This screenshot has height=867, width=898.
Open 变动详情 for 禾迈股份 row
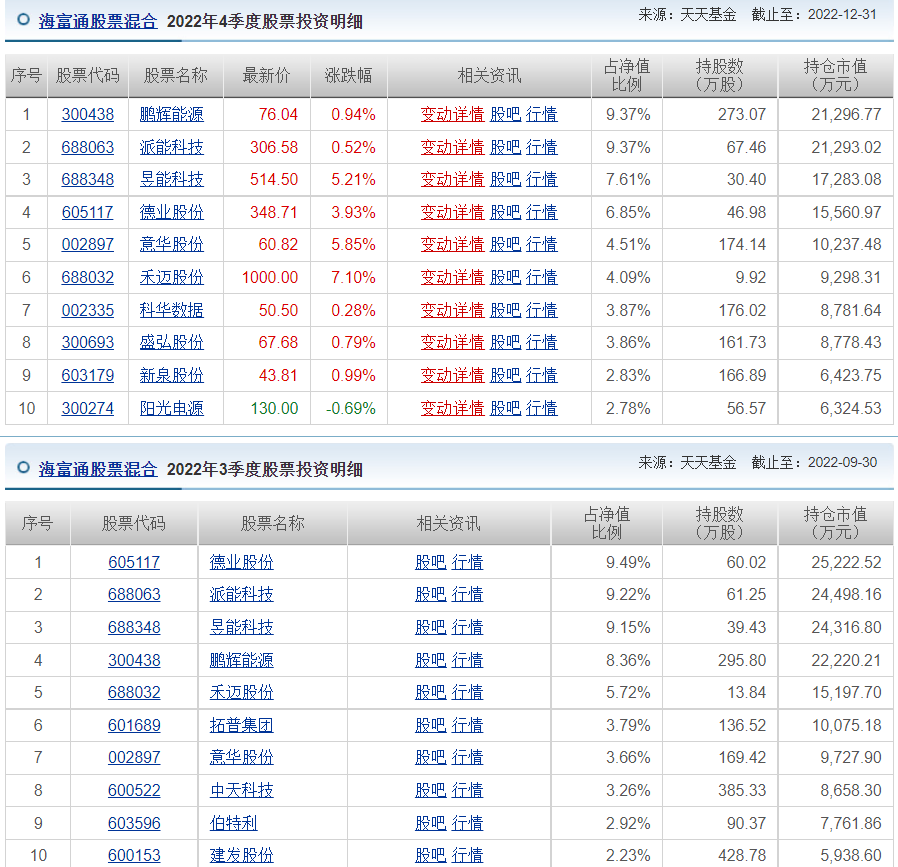452,277
